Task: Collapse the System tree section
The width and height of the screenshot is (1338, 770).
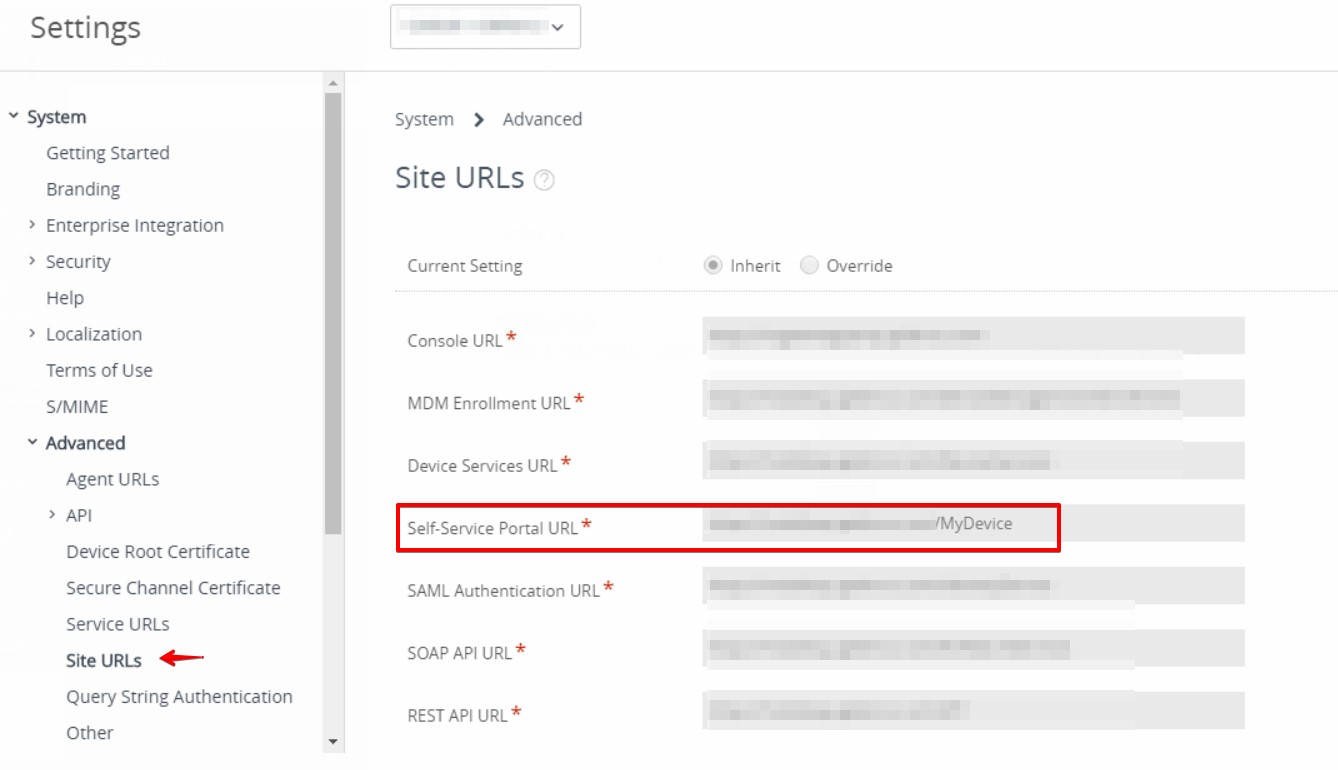Action: 14,117
